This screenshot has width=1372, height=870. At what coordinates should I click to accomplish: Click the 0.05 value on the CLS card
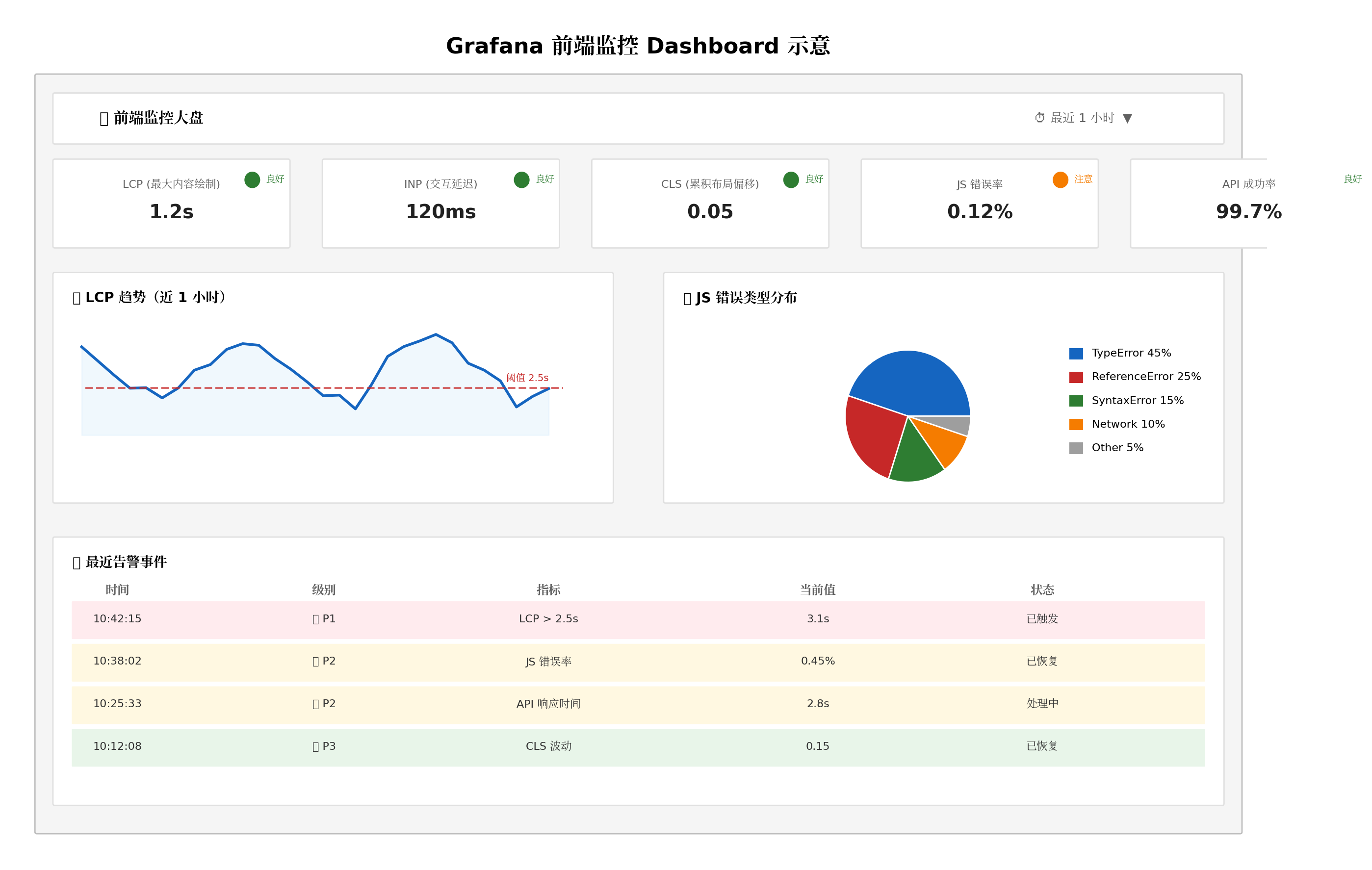tap(710, 212)
